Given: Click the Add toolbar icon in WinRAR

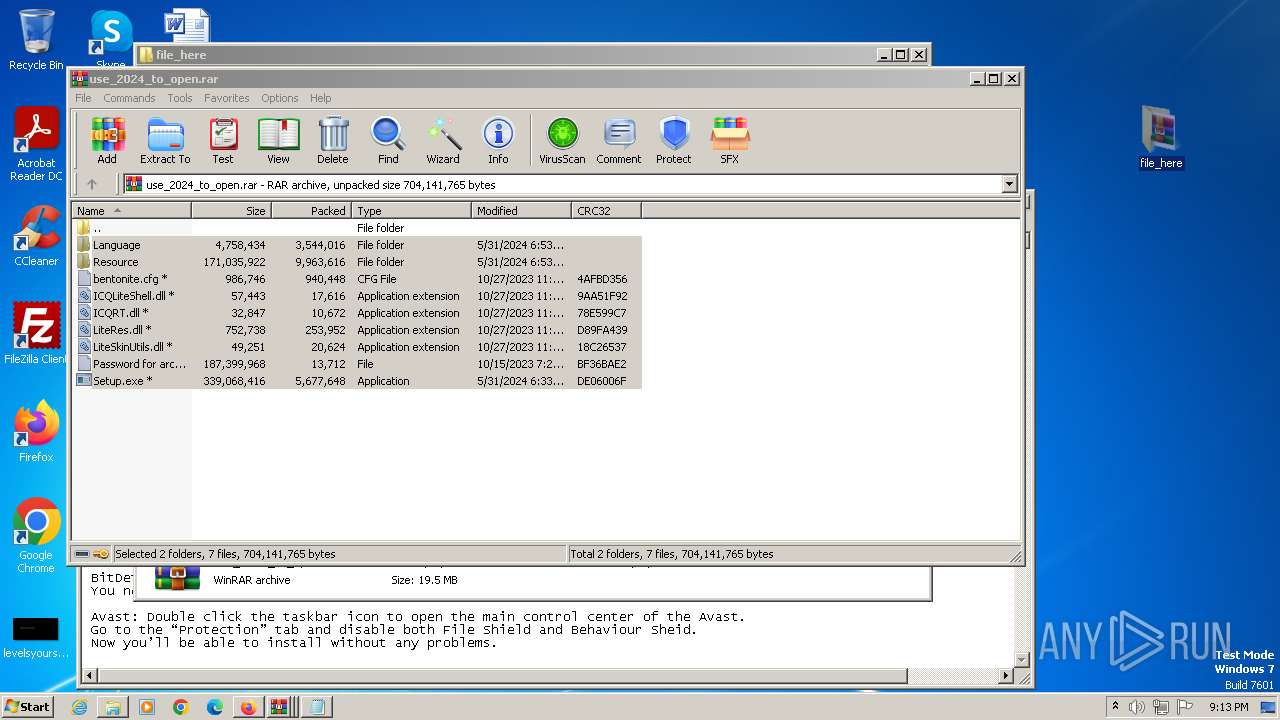Looking at the screenshot, I should [x=107, y=140].
